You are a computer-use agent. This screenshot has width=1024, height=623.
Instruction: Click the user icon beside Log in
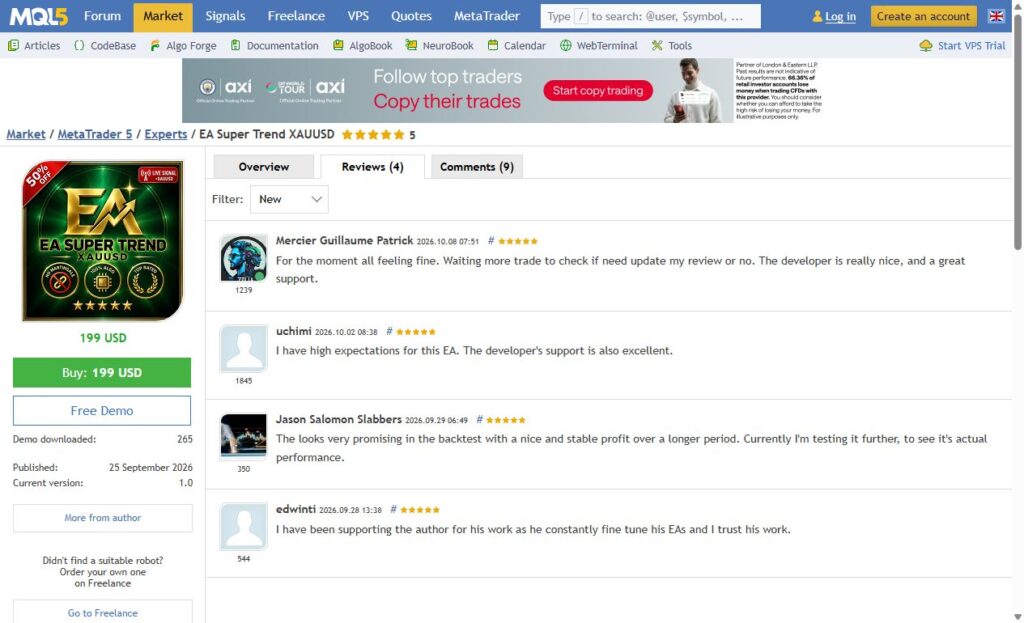(x=817, y=16)
